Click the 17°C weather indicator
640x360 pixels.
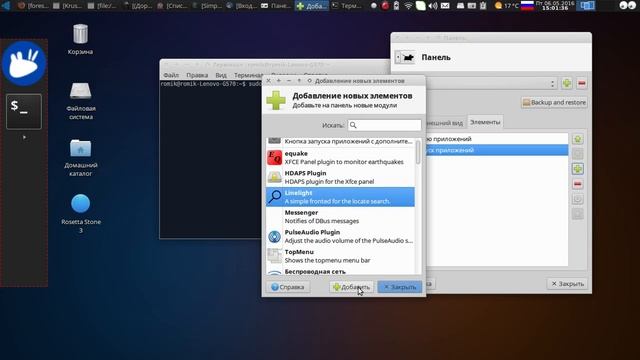pyautogui.click(x=507, y=6)
